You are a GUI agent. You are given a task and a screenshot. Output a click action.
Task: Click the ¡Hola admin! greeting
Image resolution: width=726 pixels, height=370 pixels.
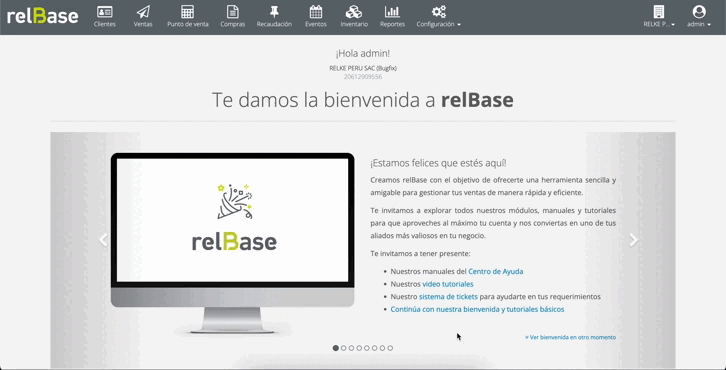(363, 54)
